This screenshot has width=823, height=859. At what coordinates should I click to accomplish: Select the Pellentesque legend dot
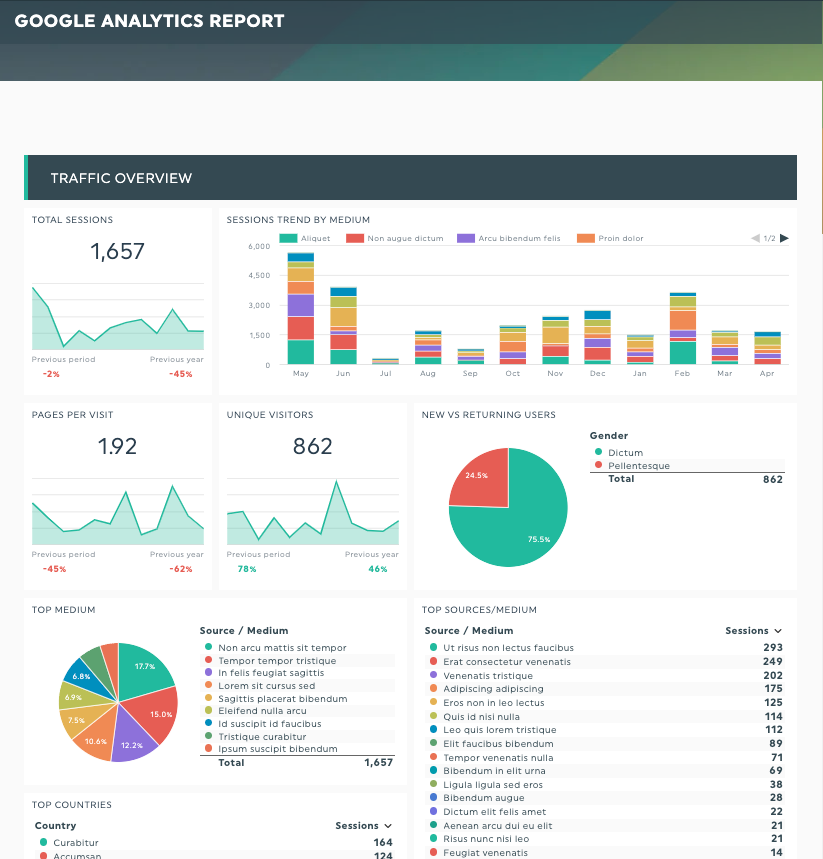click(599, 465)
